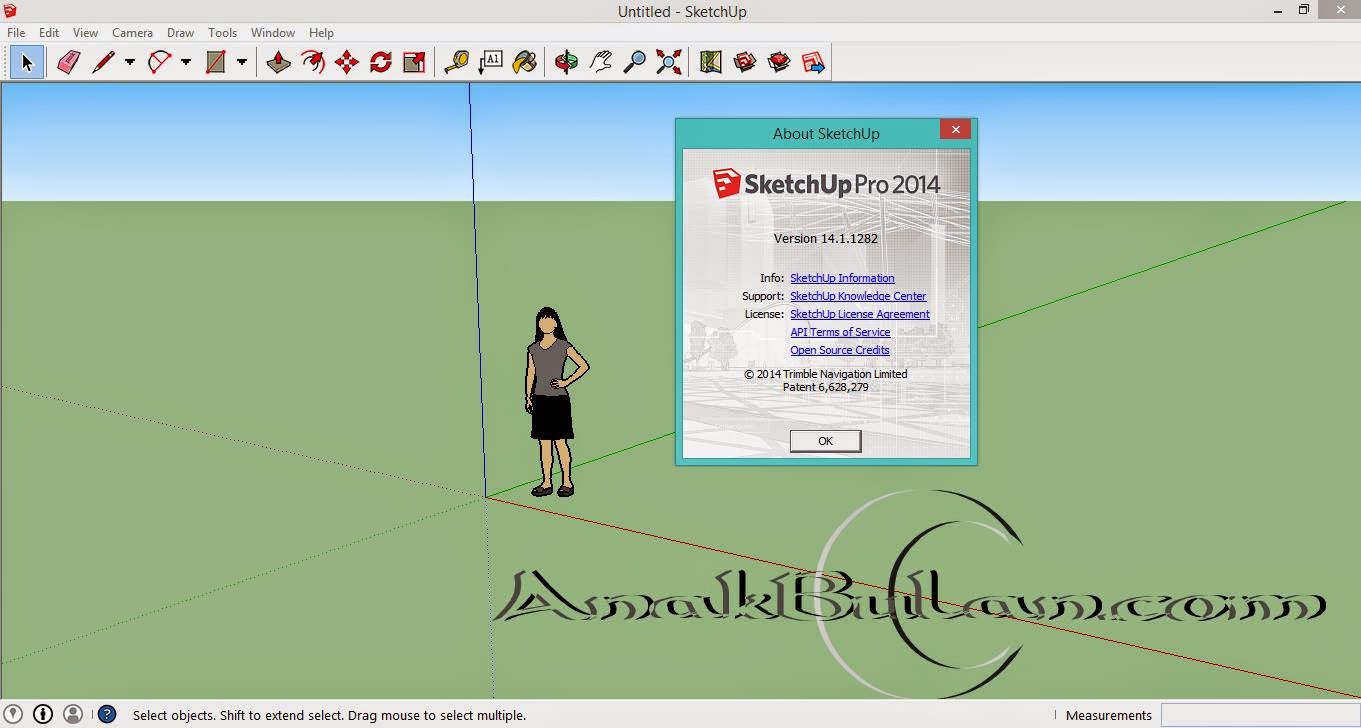The image size is (1361, 728).
Task: Select the Rotate tool
Action: point(381,63)
